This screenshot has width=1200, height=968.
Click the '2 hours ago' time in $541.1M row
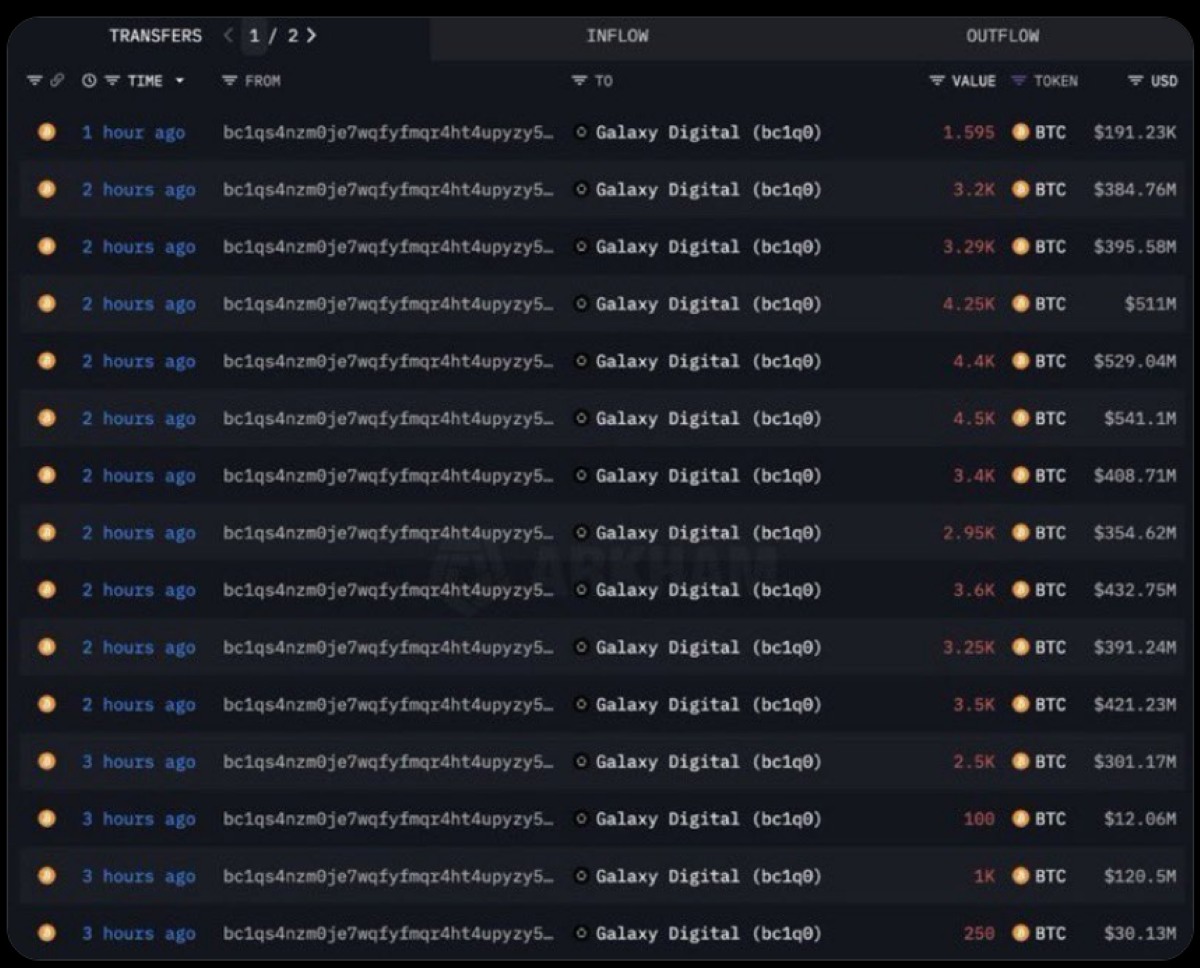138,418
